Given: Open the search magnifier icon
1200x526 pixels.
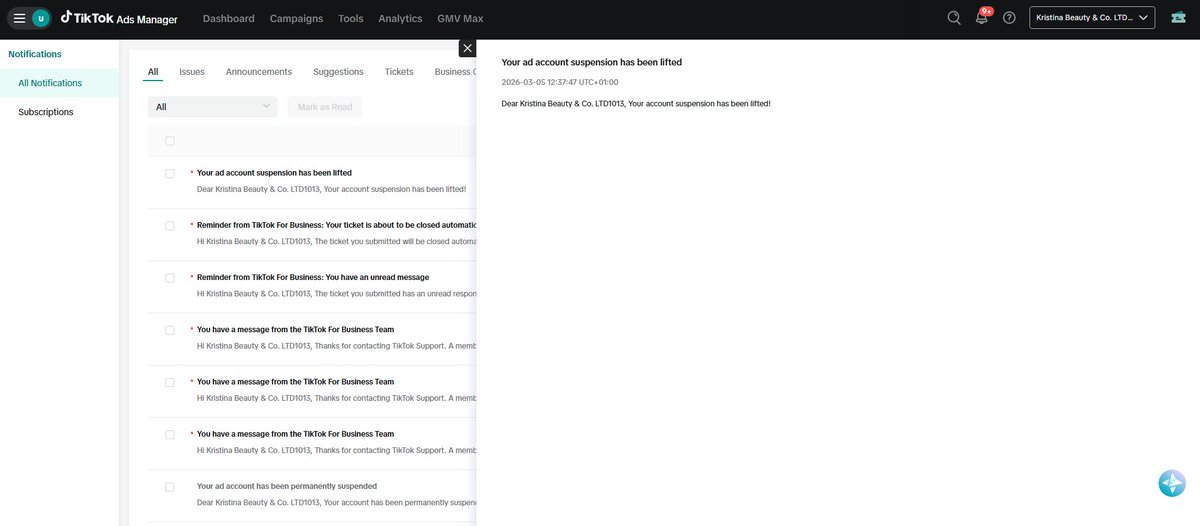Looking at the screenshot, I should pos(954,18).
